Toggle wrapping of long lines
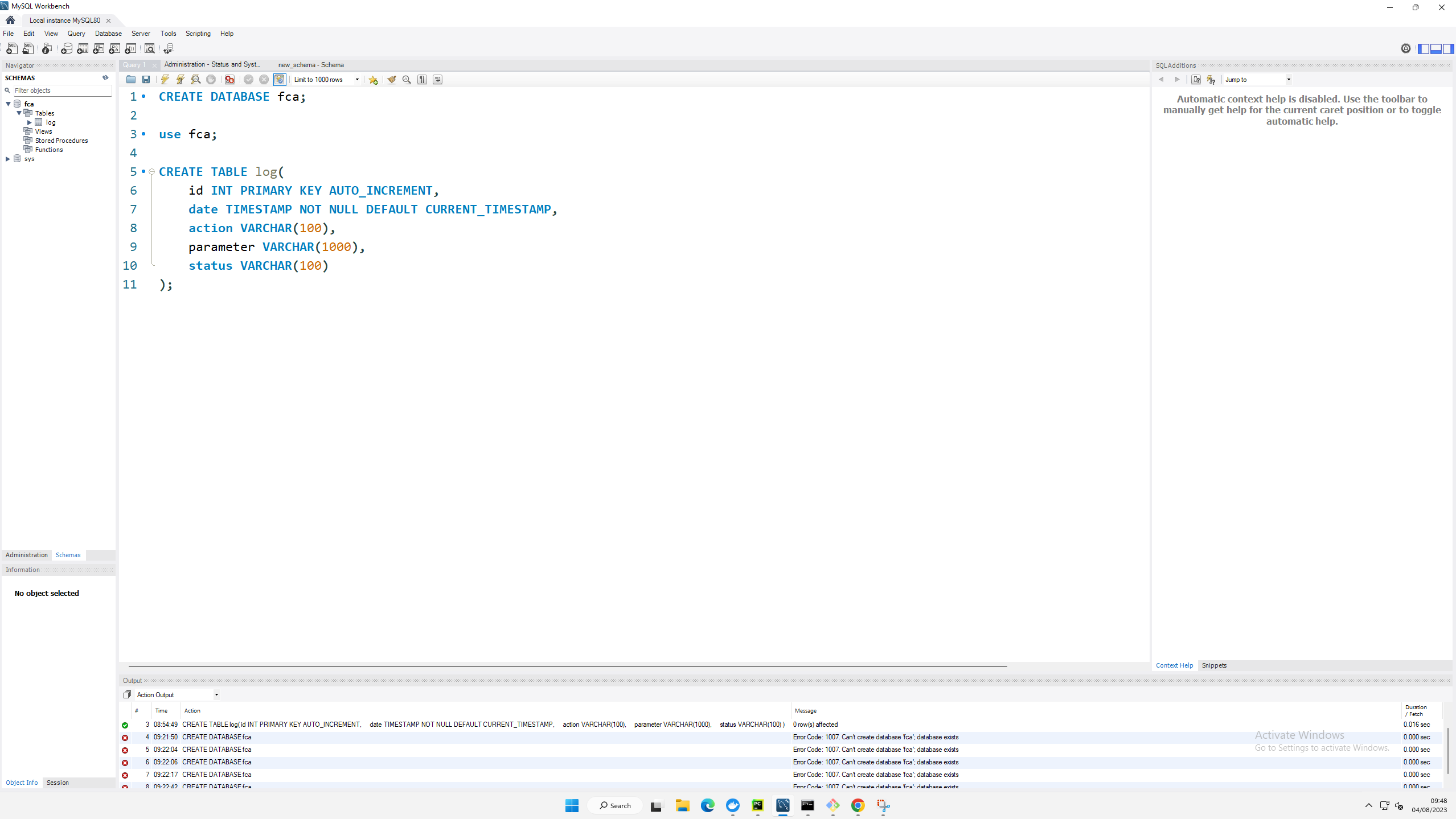This screenshot has height=819, width=1456. coord(437,80)
